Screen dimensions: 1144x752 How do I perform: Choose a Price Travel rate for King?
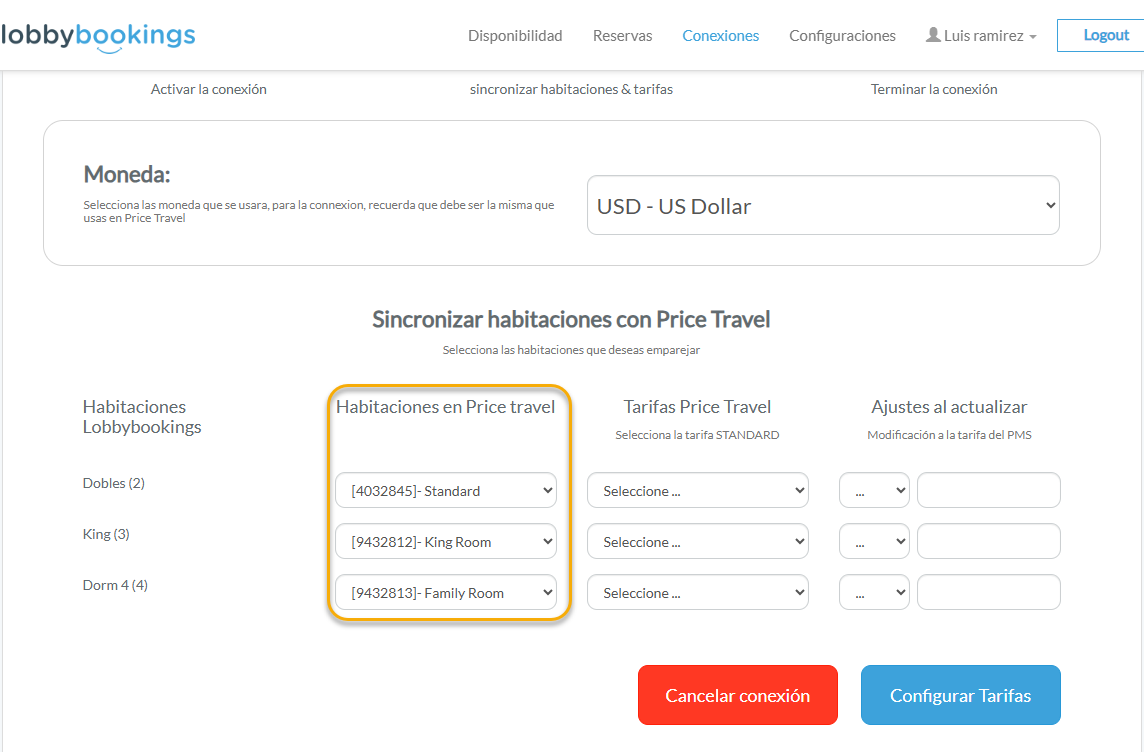[x=697, y=542]
